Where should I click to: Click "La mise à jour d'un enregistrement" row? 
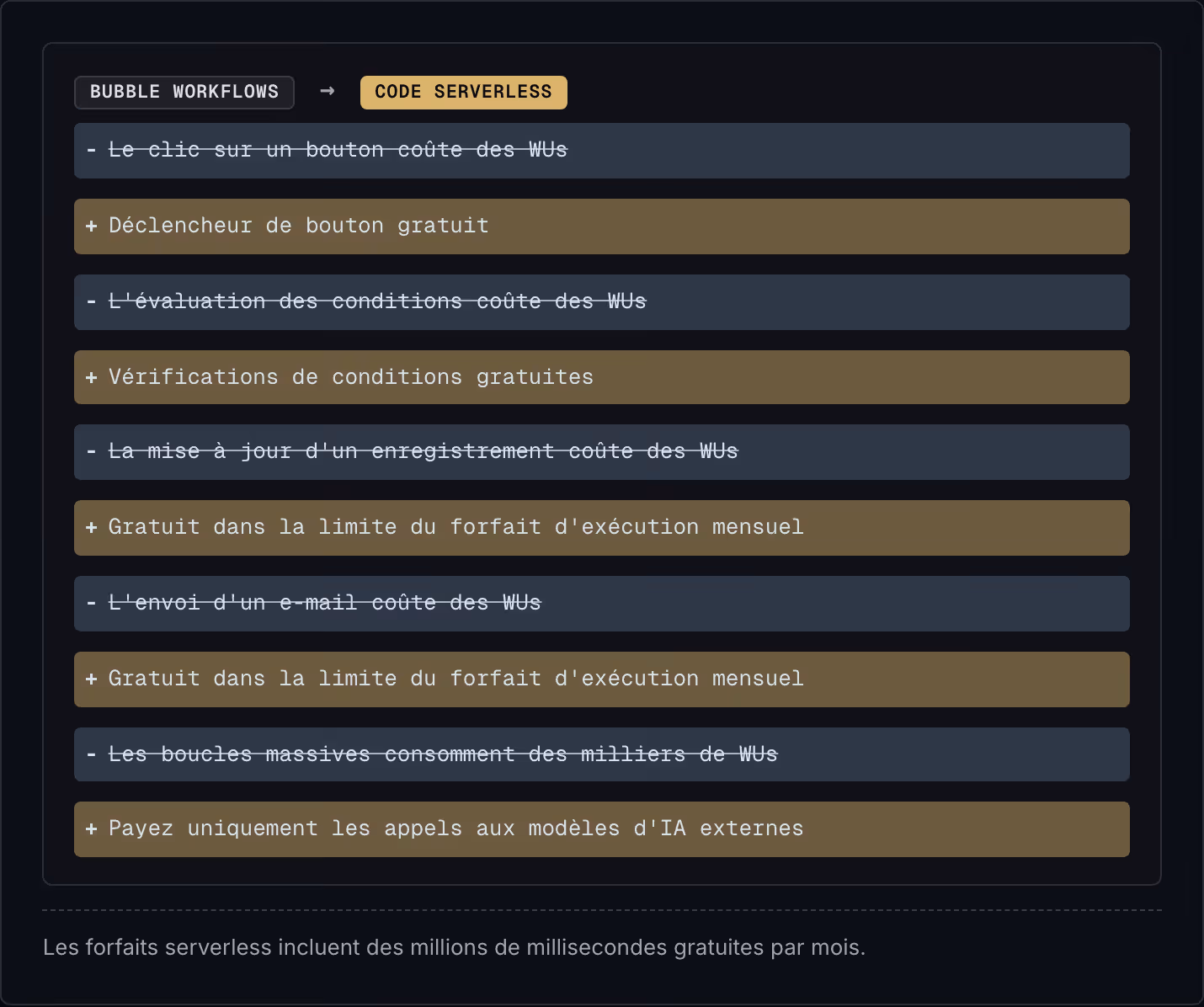[x=602, y=452]
